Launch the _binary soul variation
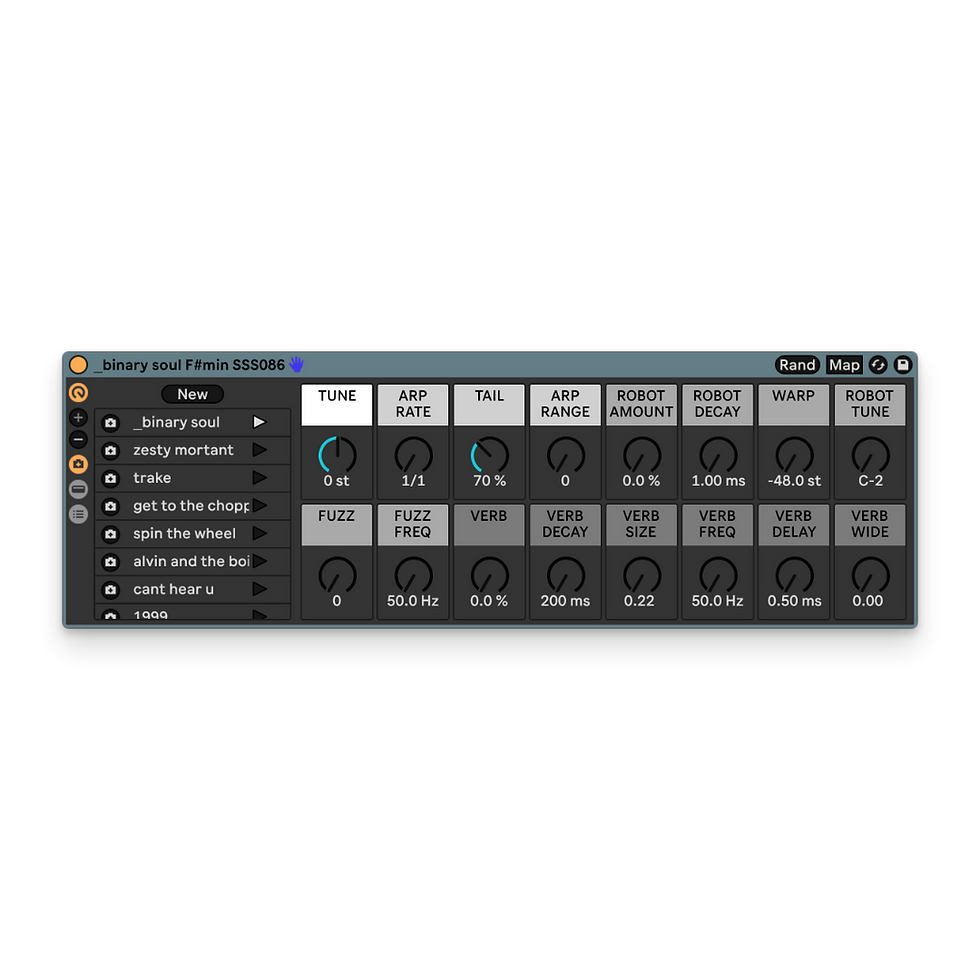 pyautogui.click(x=259, y=422)
